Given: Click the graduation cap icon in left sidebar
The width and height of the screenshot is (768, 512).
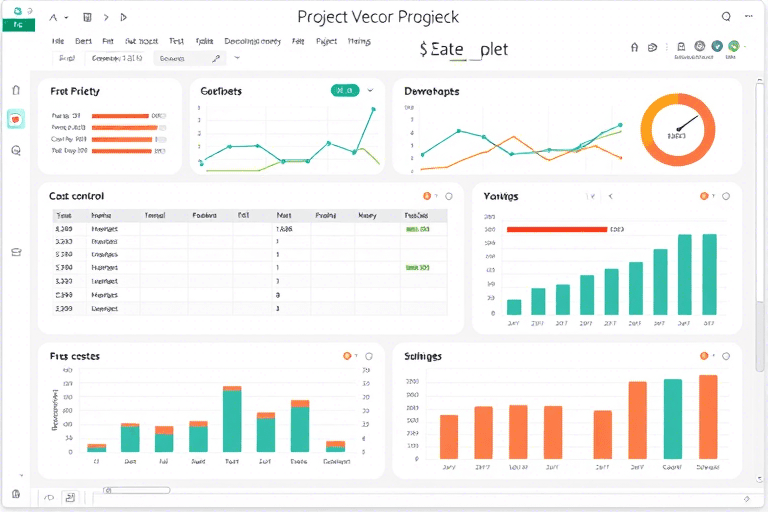Looking at the screenshot, I should coord(16,252).
